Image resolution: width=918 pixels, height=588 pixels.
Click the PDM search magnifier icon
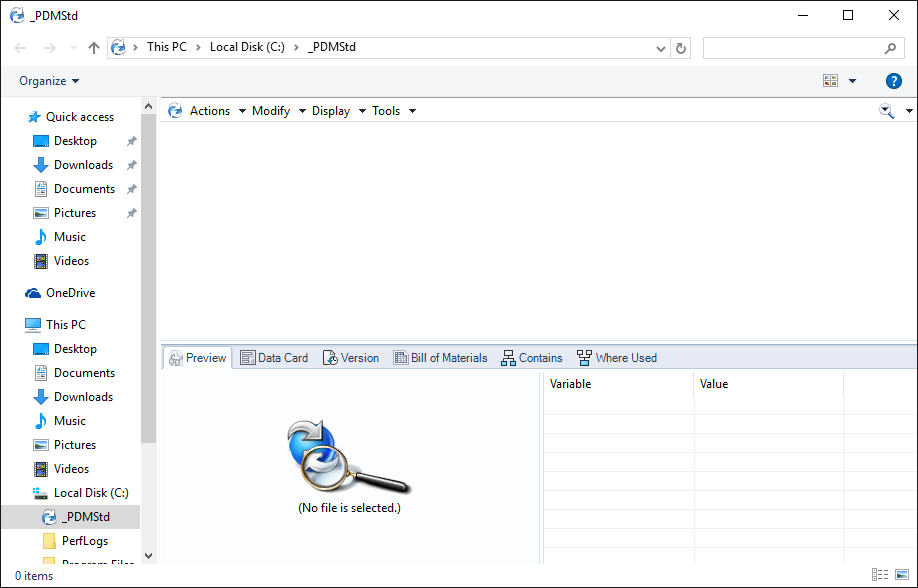[x=886, y=111]
